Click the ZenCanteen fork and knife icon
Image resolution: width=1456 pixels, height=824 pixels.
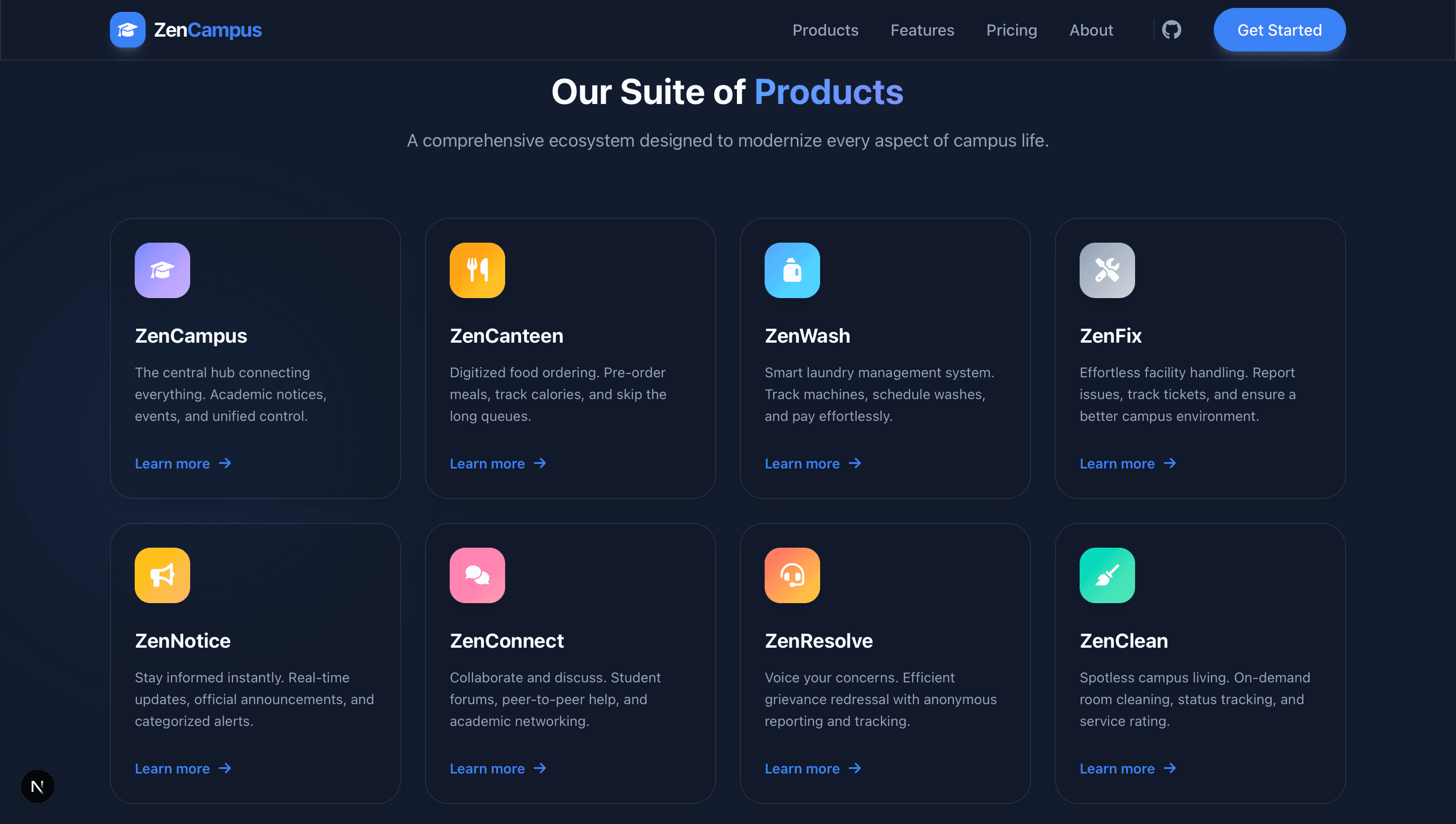pyautogui.click(x=477, y=270)
